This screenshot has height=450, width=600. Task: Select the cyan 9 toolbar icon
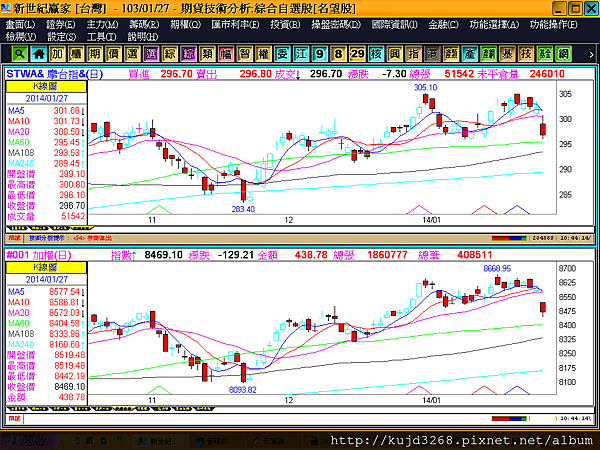(320, 54)
